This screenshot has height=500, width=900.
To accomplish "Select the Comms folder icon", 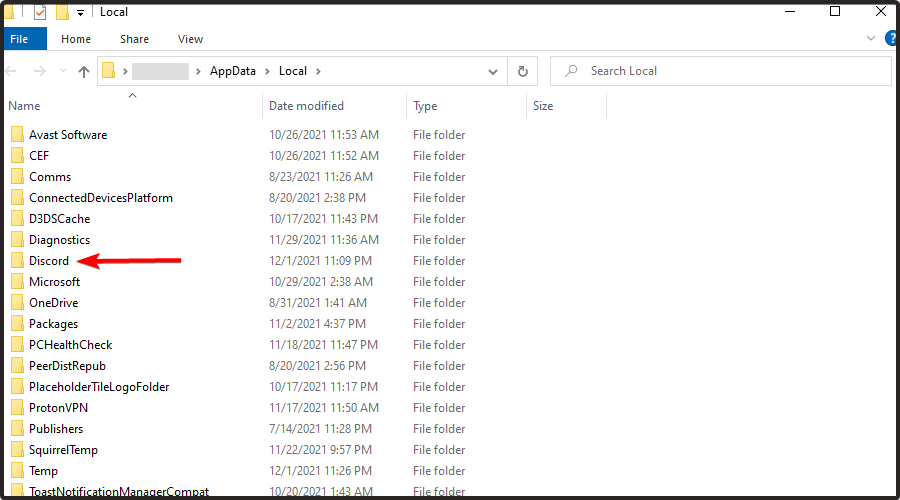I will [17, 177].
